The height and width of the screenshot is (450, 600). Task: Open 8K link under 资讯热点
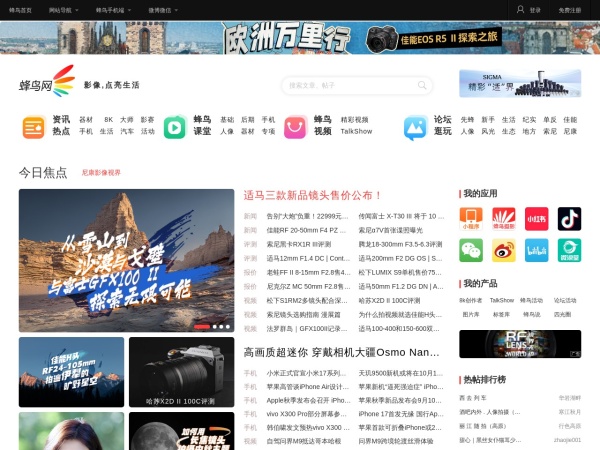tap(109, 120)
